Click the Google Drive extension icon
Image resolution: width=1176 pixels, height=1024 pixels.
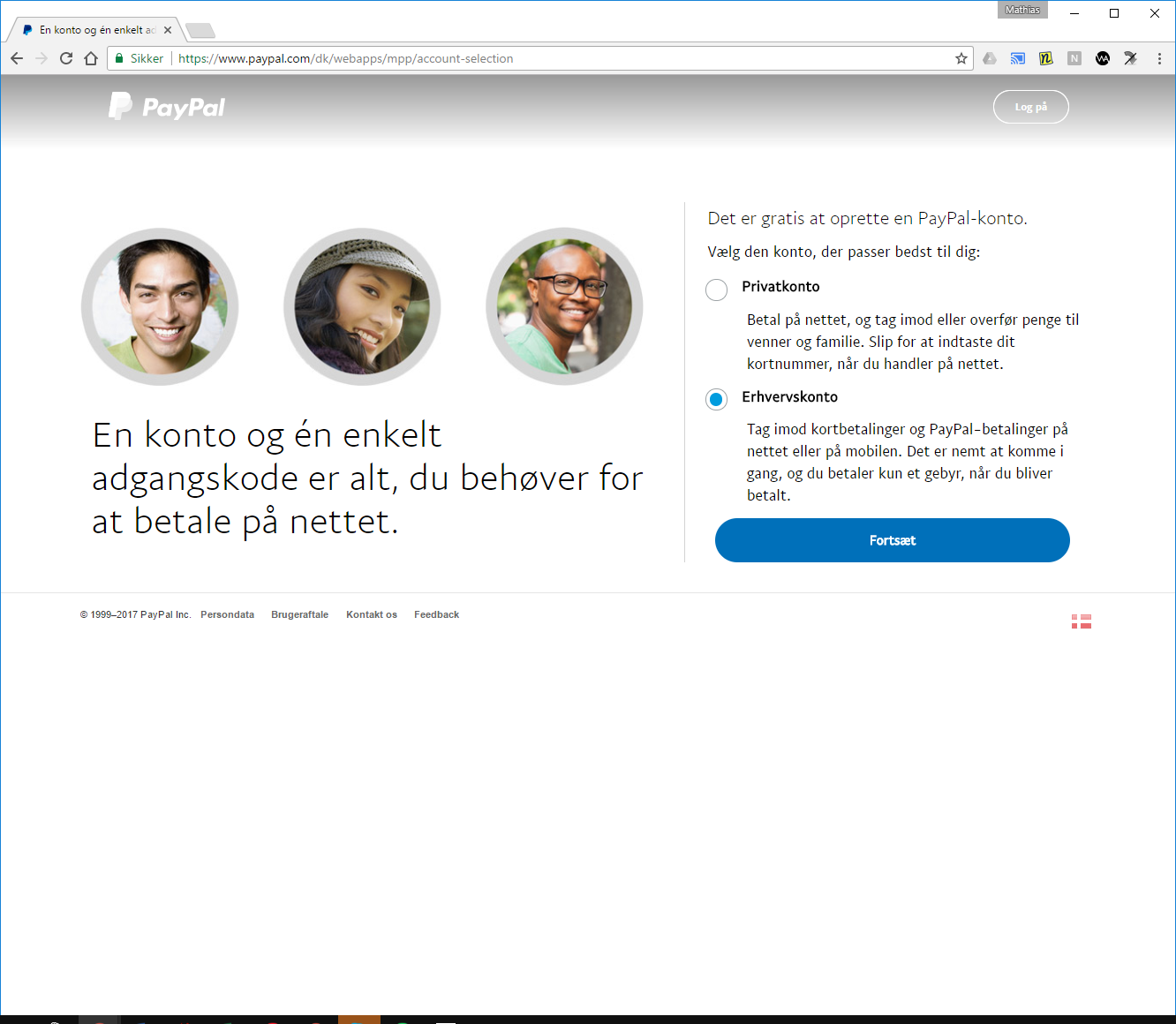(x=990, y=58)
